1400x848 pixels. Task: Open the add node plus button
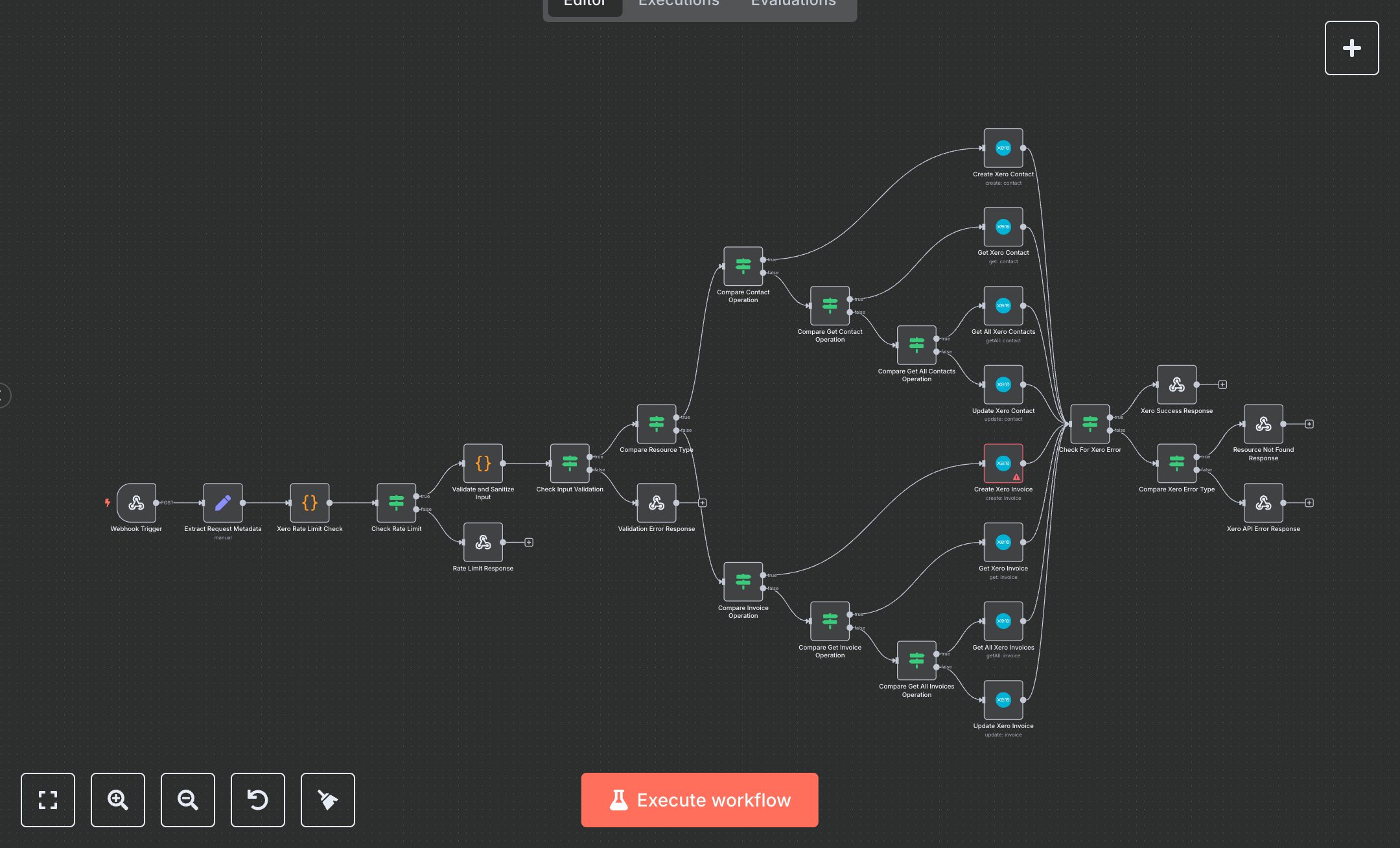[x=1351, y=48]
